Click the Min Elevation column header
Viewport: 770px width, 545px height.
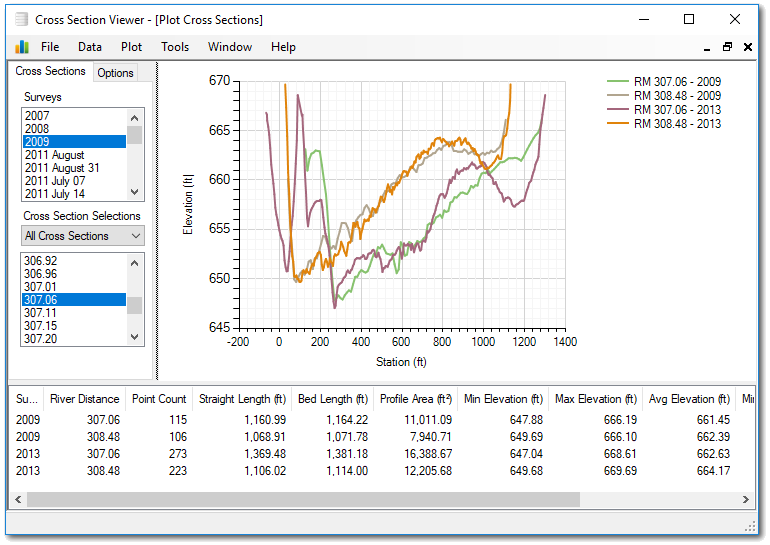click(x=503, y=399)
